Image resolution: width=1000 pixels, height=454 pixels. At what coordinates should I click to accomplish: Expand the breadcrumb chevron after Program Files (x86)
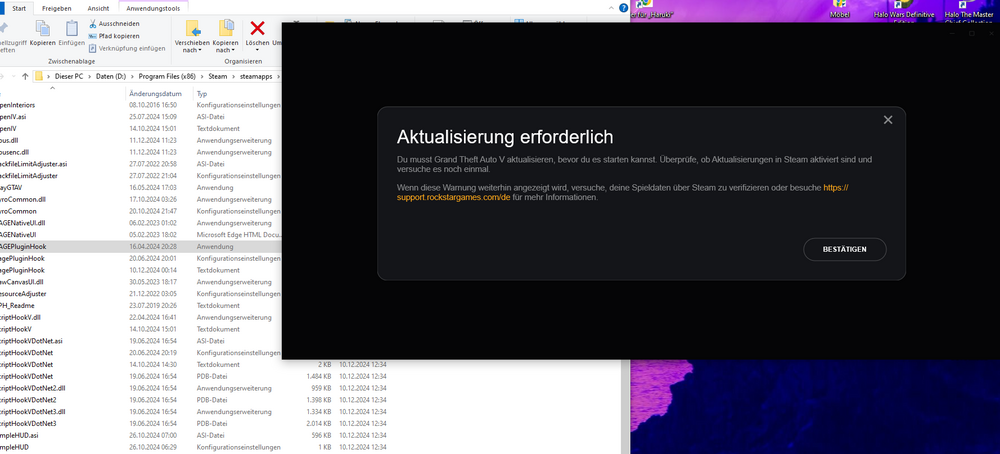click(202, 77)
